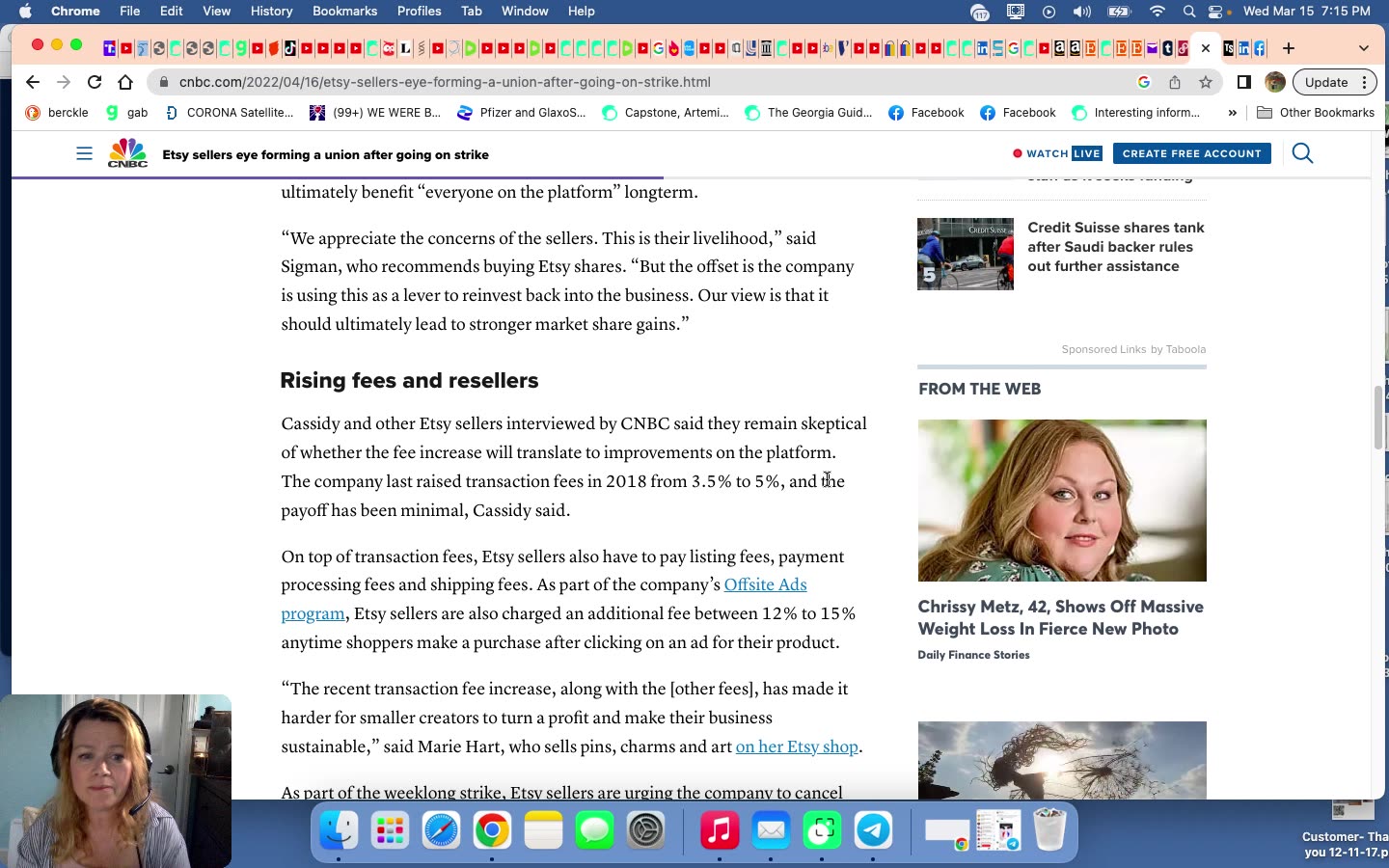Open the Other Bookmarks folder

[x=1316, y=113]
